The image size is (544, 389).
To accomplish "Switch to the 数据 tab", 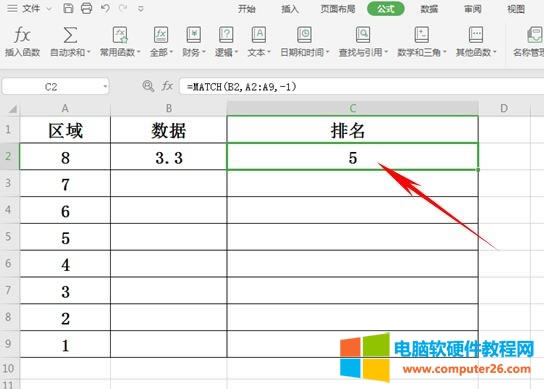I will pos(429,9).
